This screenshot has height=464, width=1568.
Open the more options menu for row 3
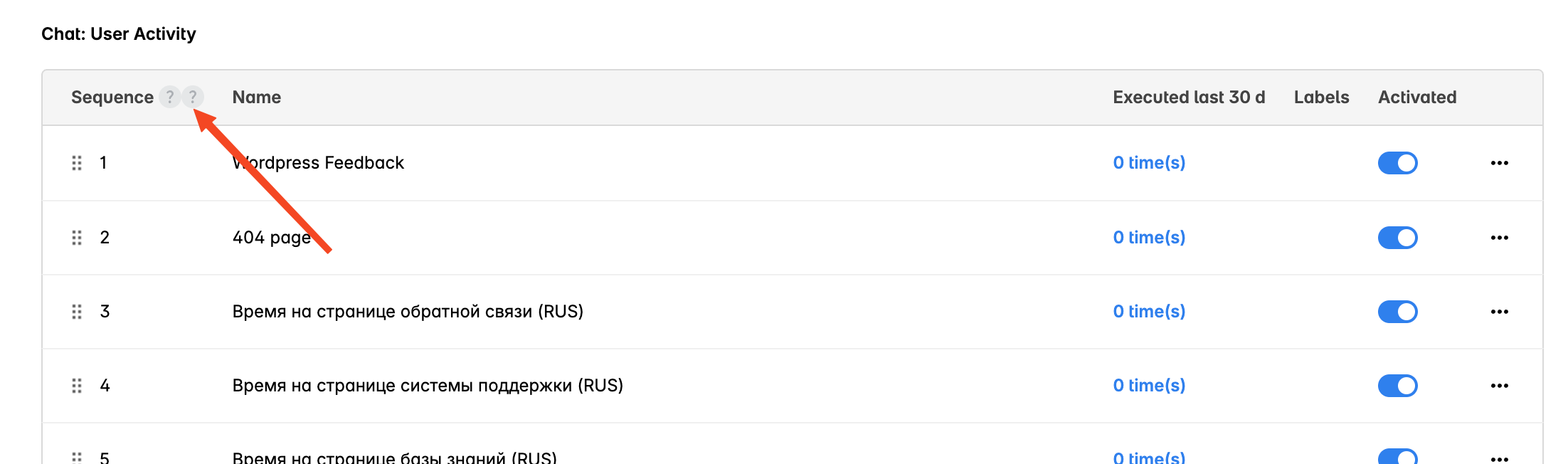(1500, 312)
